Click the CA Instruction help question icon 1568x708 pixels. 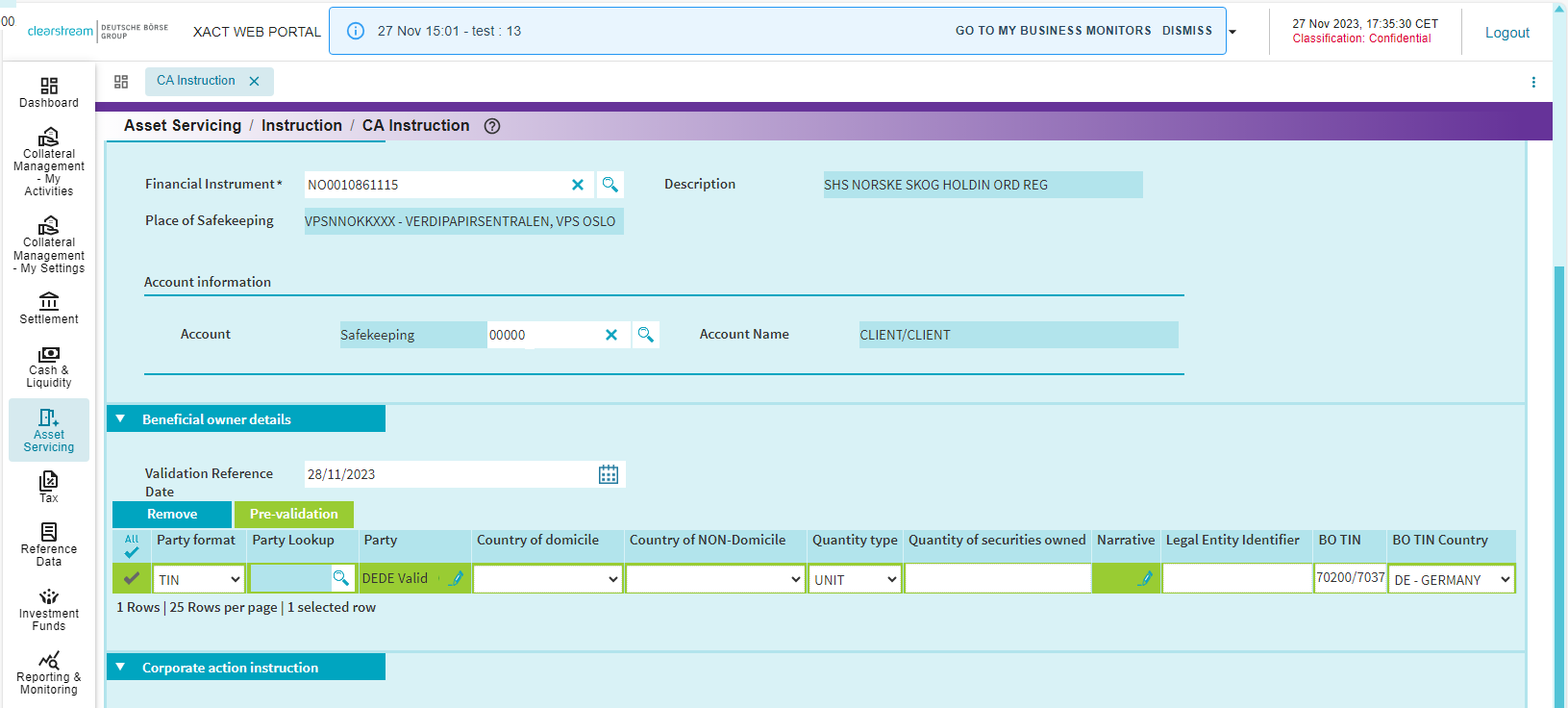coord(492,126)
